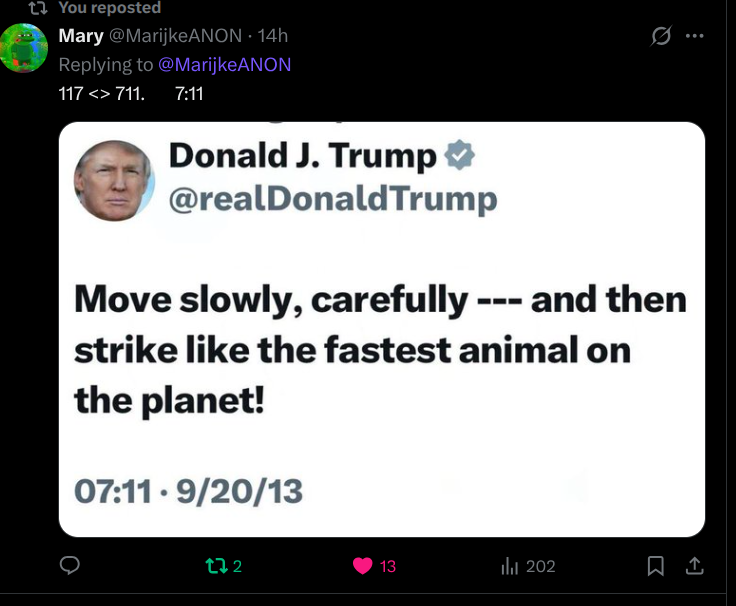Click the repost icon next to 'You reposted'
The image size is (736, 606).
pos(38,8)
